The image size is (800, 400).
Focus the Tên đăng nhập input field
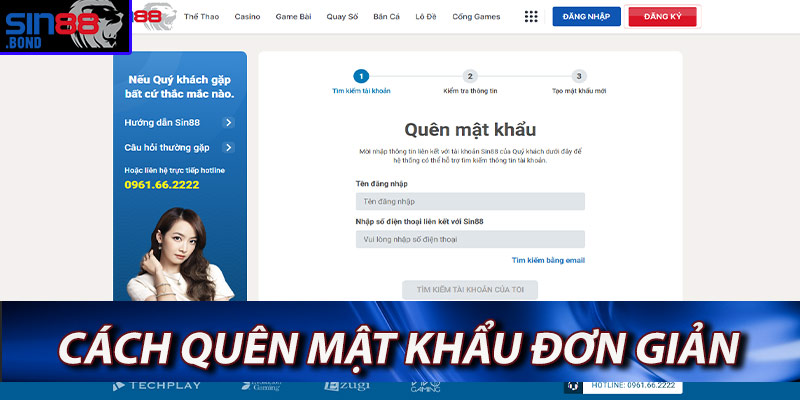coord(470,202)
